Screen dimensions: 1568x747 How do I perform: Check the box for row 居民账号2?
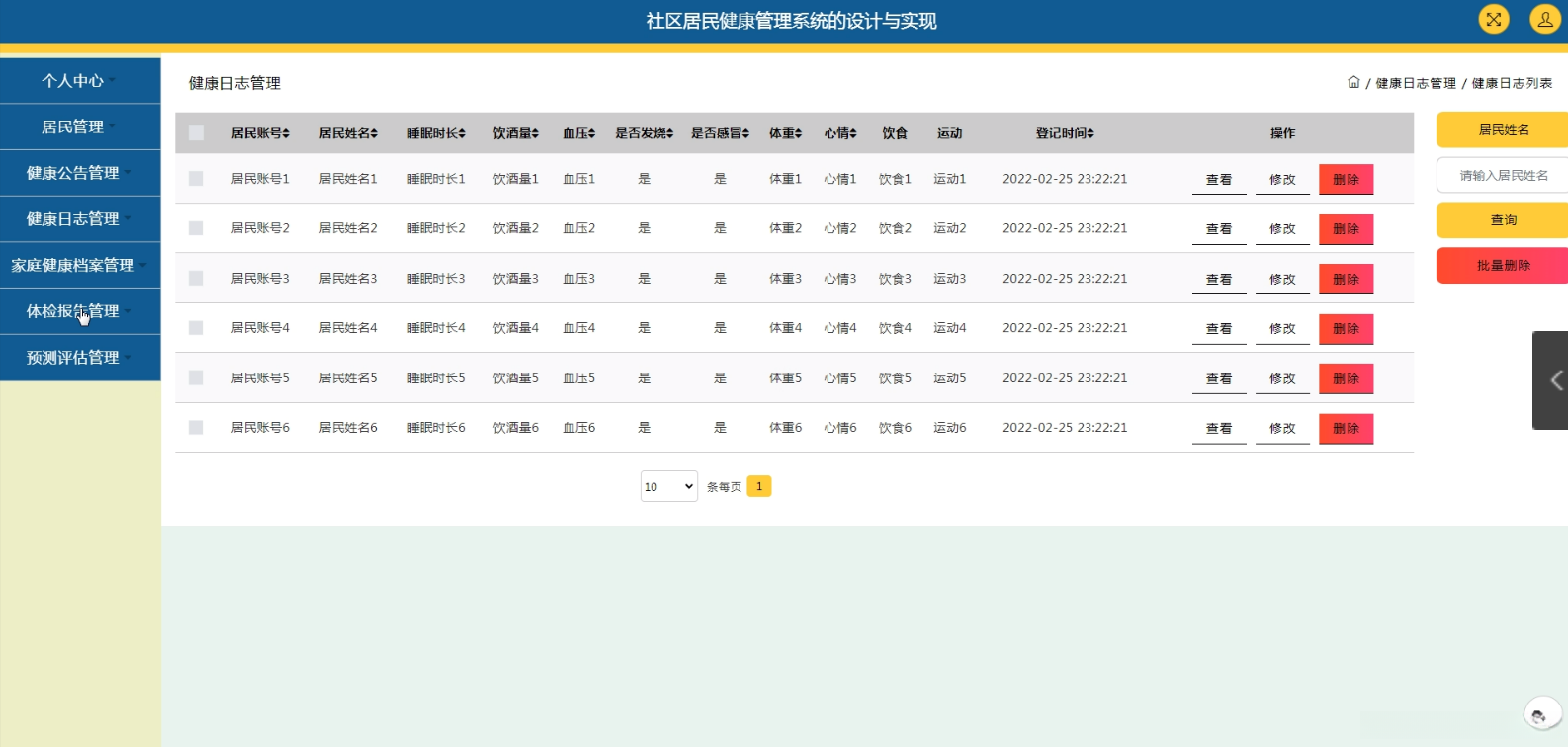(196, 228)
